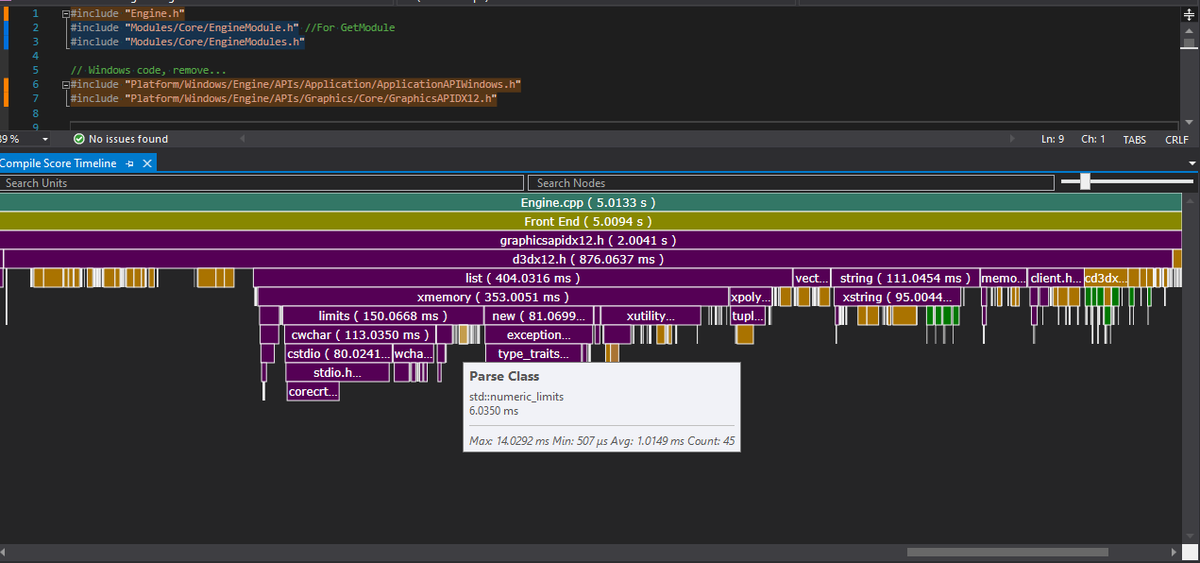Click the Modules/Core/EngineModule.h include line
This screenshot has height=563, width=1200.
[x=186, y=28]
